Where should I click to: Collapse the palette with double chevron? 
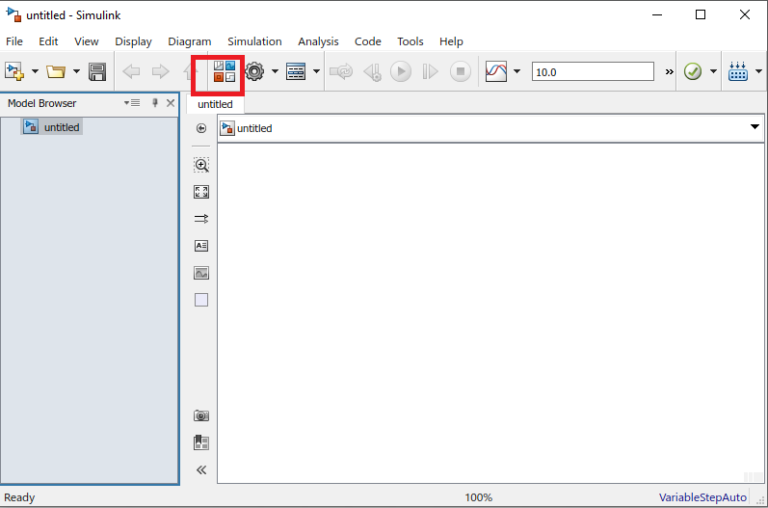[x=201, y=470]
